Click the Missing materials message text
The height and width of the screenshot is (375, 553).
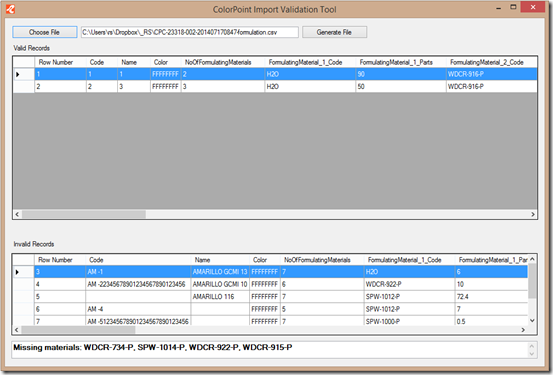[x=153, y=347]
